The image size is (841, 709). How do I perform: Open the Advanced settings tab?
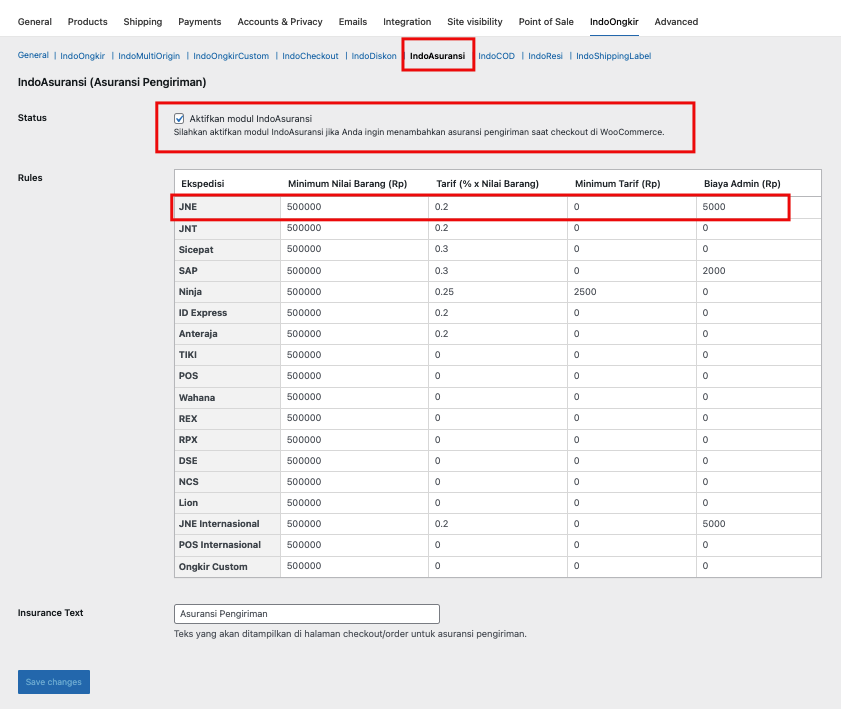[x=676, y=22]
